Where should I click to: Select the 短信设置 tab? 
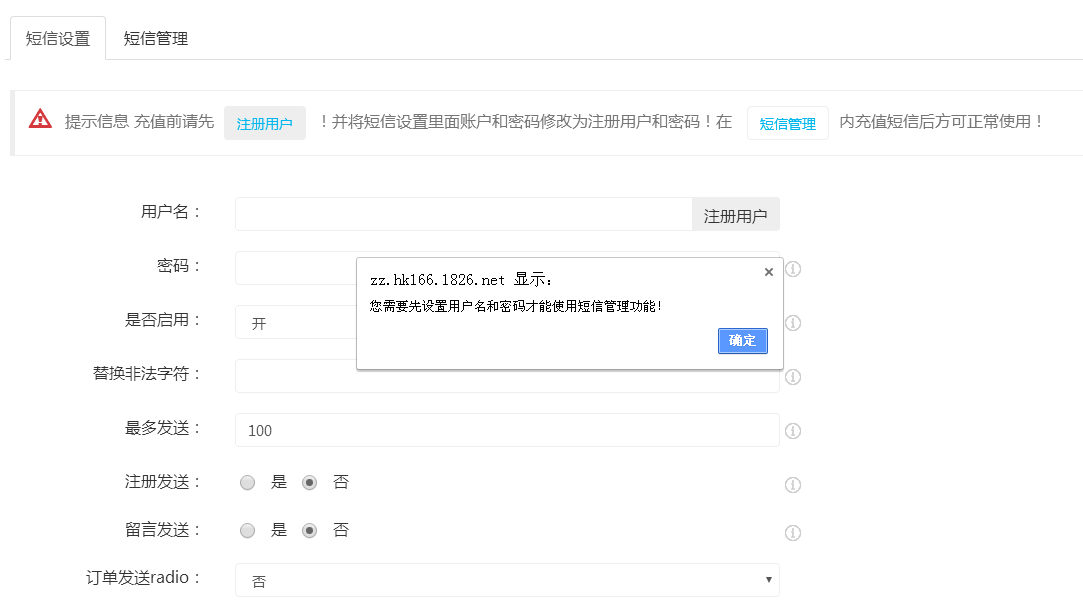57,37
